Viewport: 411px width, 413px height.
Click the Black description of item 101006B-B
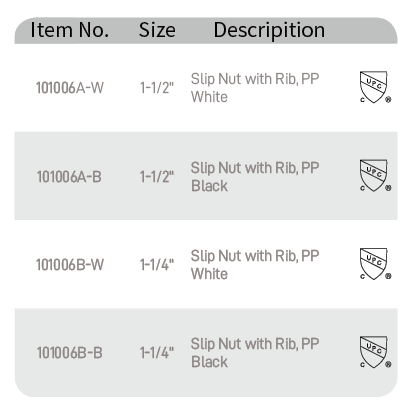255,353
